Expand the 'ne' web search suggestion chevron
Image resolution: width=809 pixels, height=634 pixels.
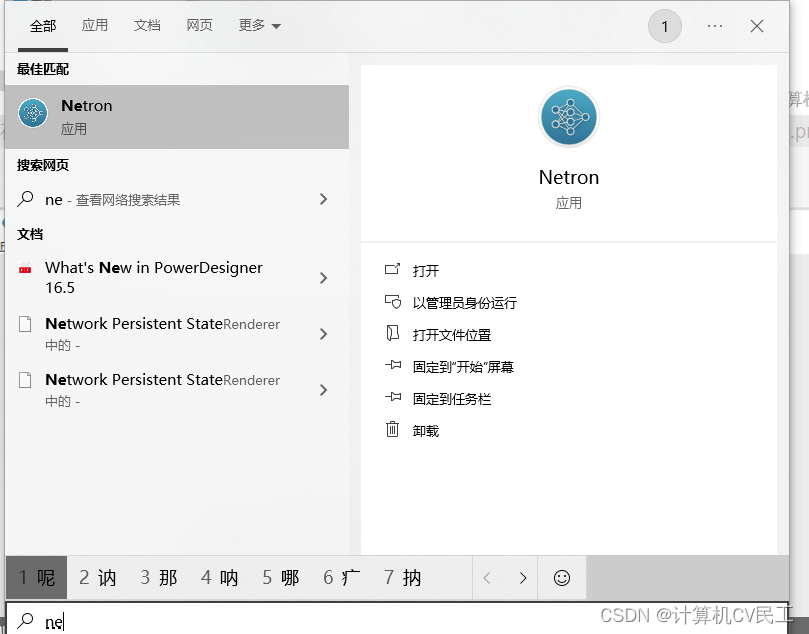point(323,199)
